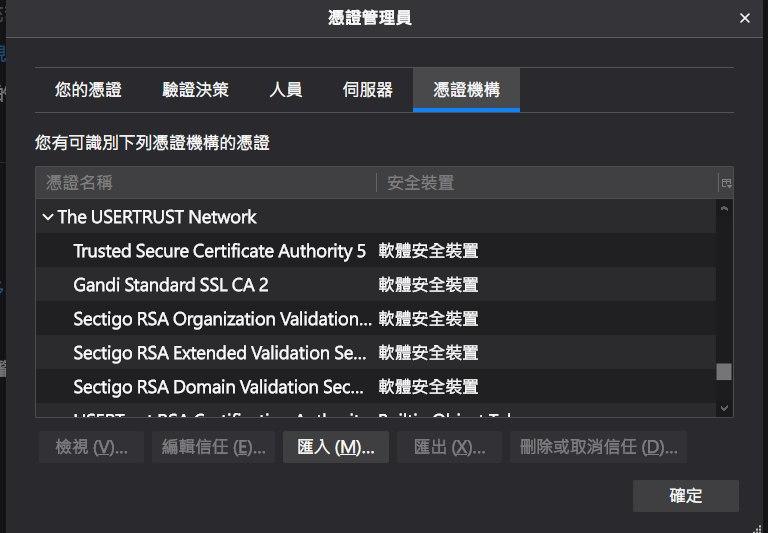Click the scrollbar down arrow in the certificate list

(724, 408)
